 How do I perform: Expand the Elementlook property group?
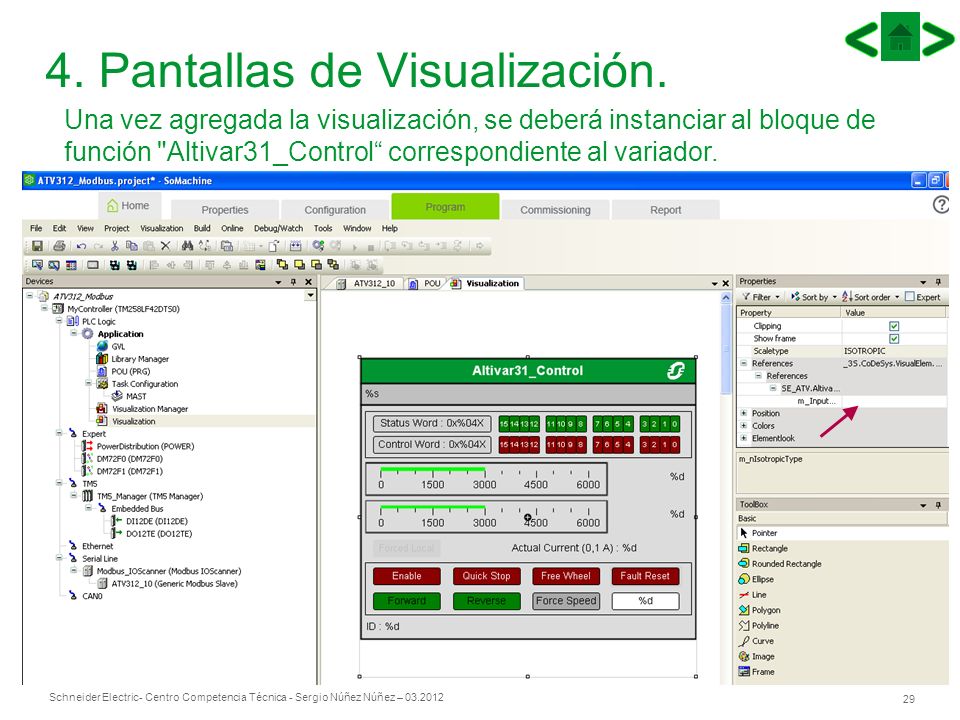pos(744,438)
